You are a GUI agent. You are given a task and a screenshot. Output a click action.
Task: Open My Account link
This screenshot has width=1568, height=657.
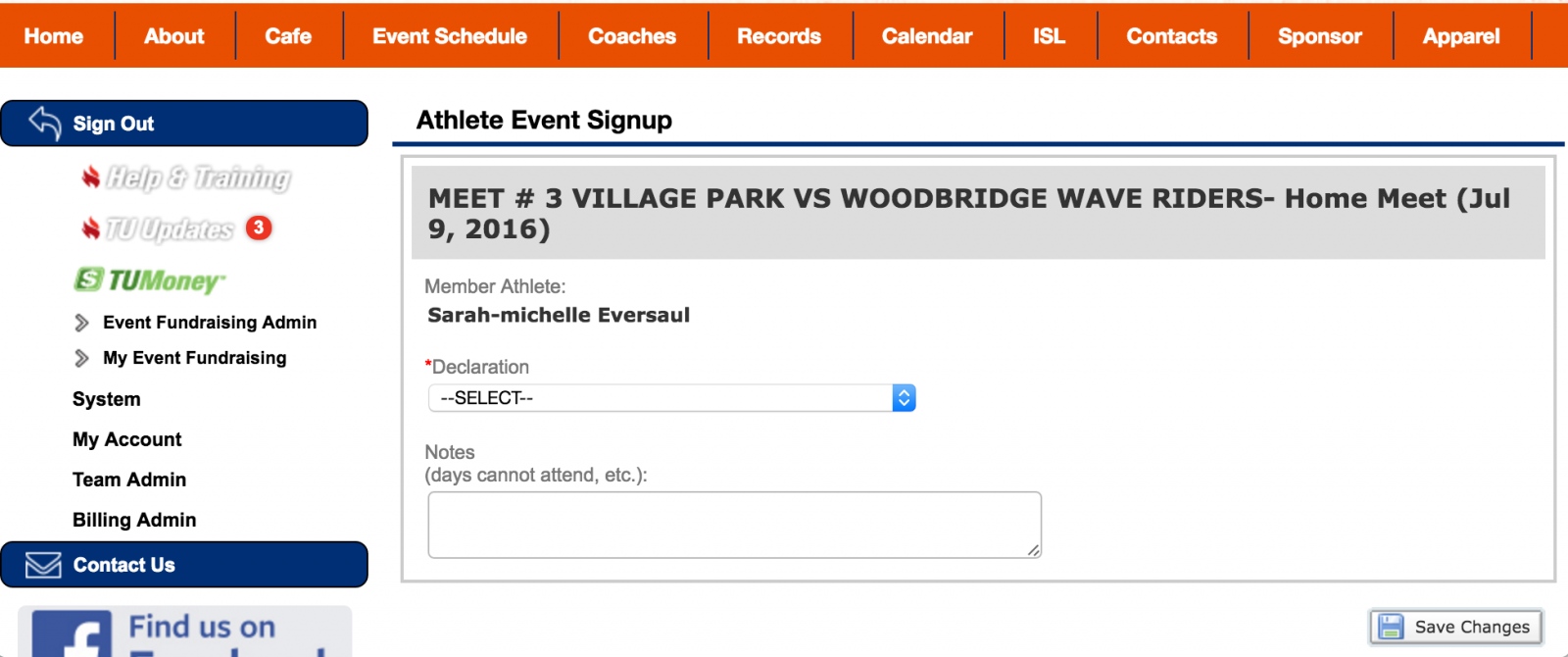(127, 439)
